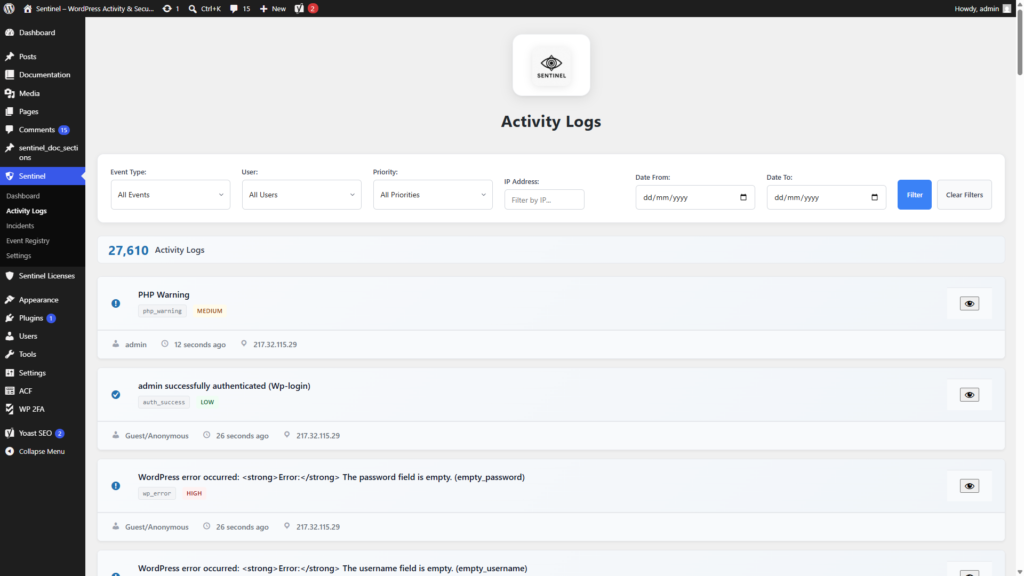Open Sentinel Settings submenu item
Viewport: 1024px width, 576px height.
pyautogui.click(x=18, y=256)
